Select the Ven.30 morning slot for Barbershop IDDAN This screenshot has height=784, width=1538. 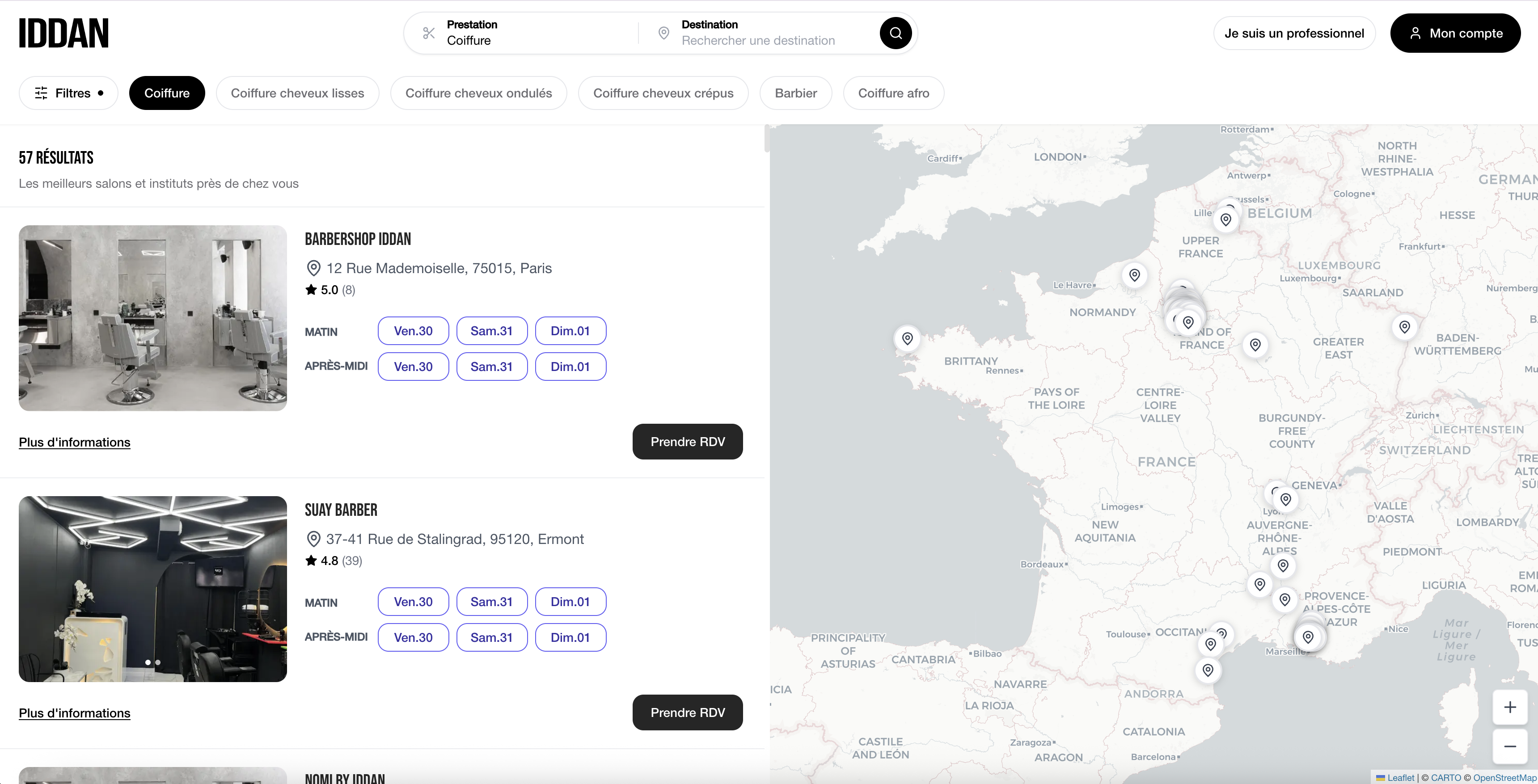click(413, 330)
